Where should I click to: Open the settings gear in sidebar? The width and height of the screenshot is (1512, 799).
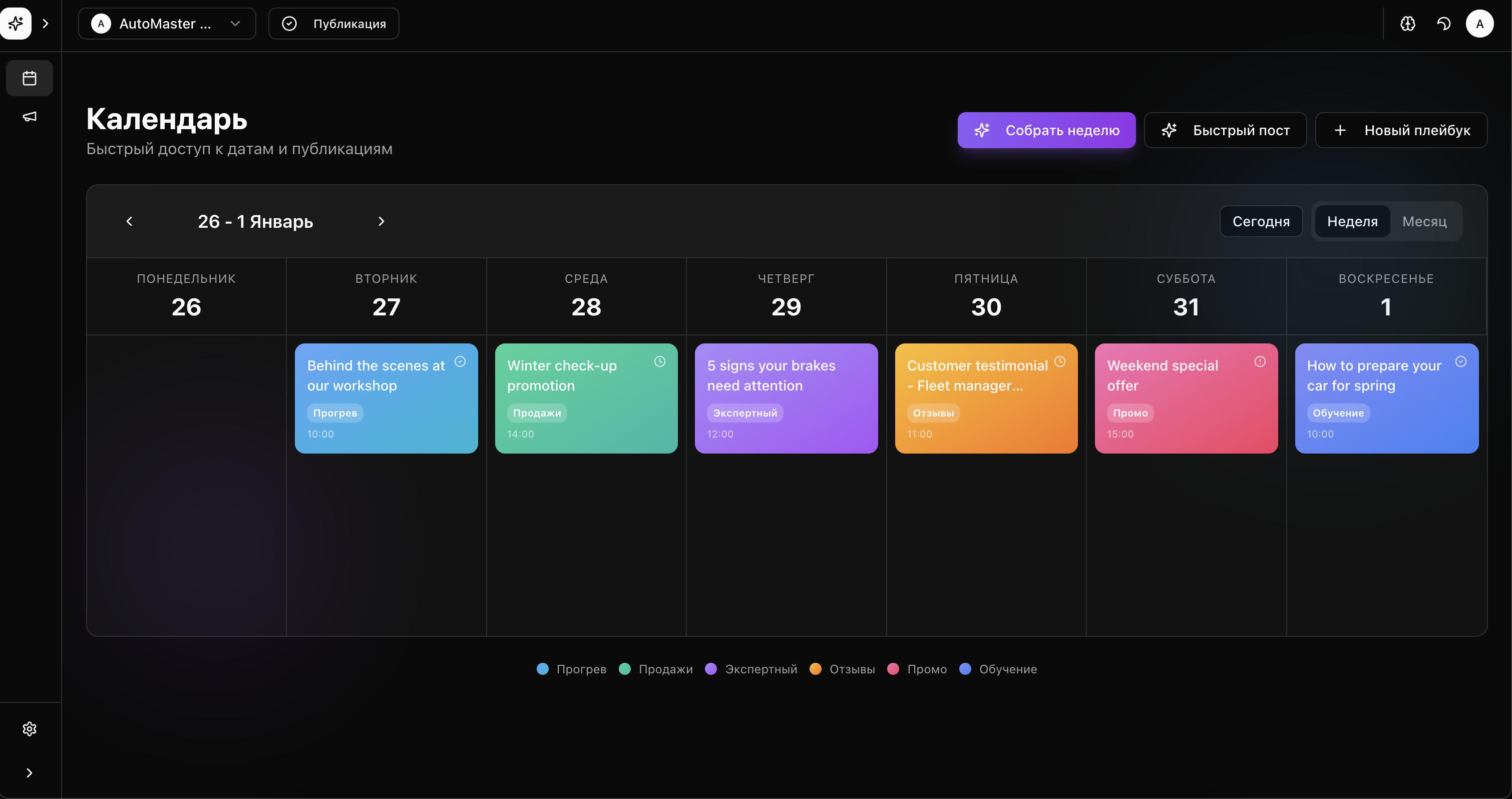coord(30,728)
